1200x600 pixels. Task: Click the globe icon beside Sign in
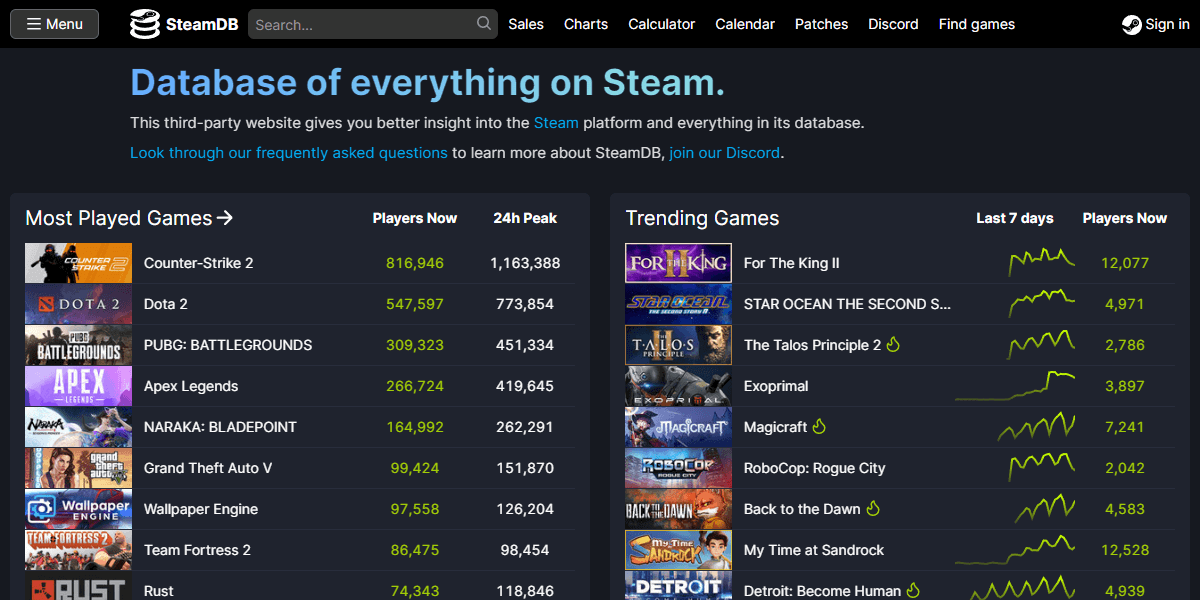pyautogui.click(x=1130, y=23)
